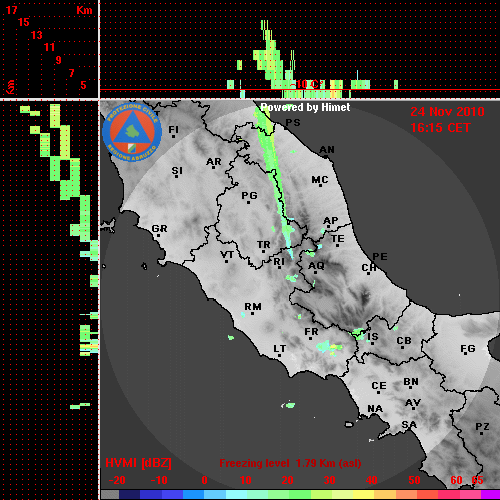This screenshot has height=500, width=500.
Task: Click the "17" km altitude label
Action: tap(11, 10)
